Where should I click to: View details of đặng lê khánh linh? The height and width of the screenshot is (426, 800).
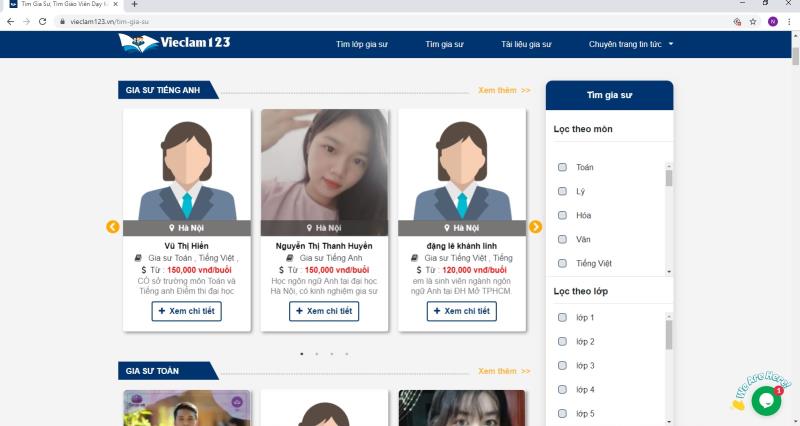[462, 311]
